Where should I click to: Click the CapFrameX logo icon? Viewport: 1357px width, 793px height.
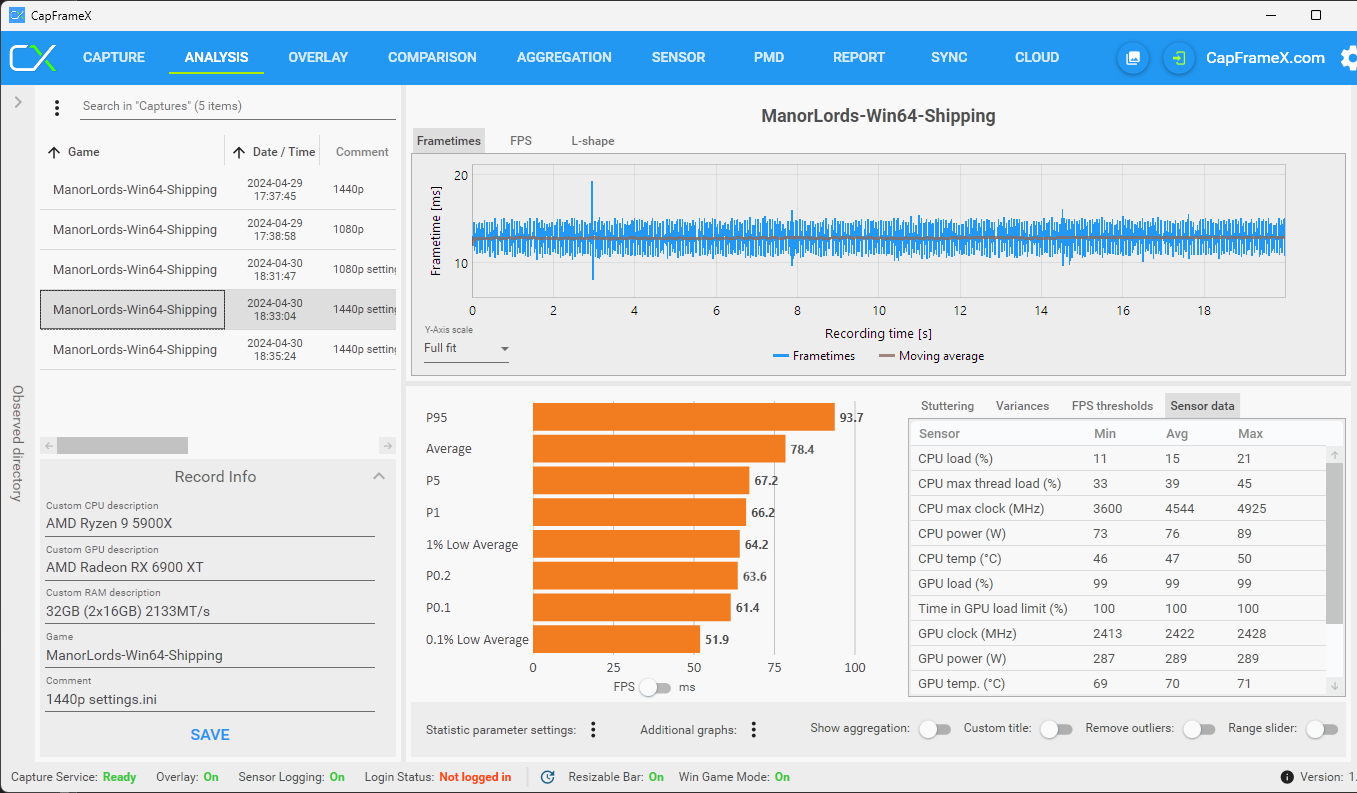coord(32,57)
